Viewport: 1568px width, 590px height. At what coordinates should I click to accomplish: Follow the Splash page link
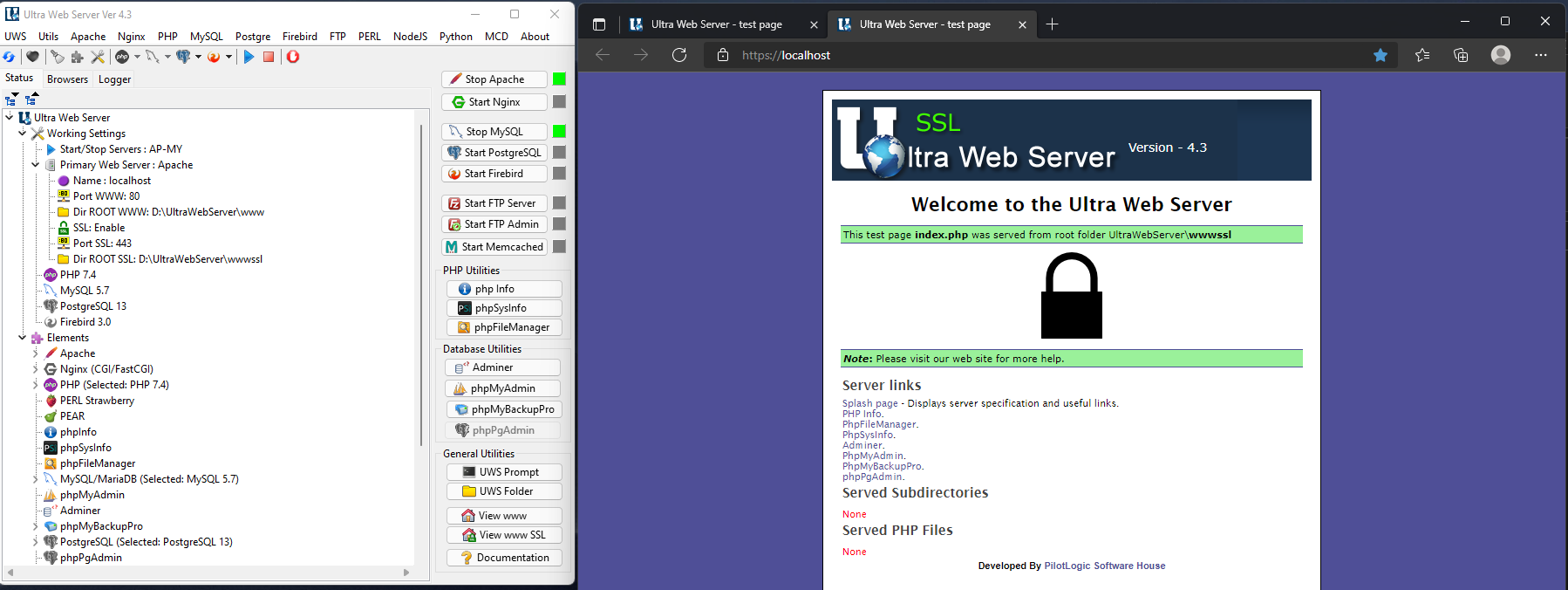[869, 403]
